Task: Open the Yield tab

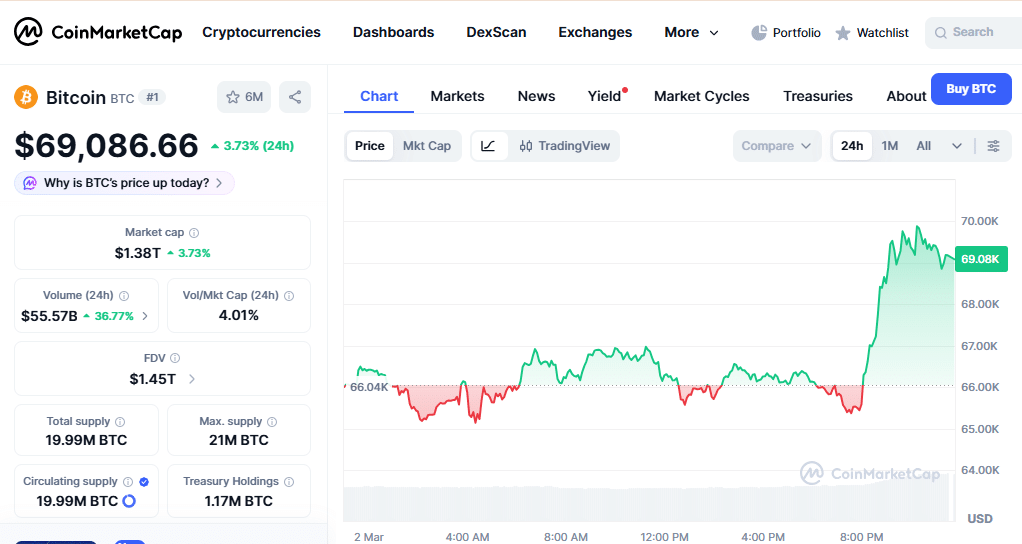Action: (x=604, y=96)
